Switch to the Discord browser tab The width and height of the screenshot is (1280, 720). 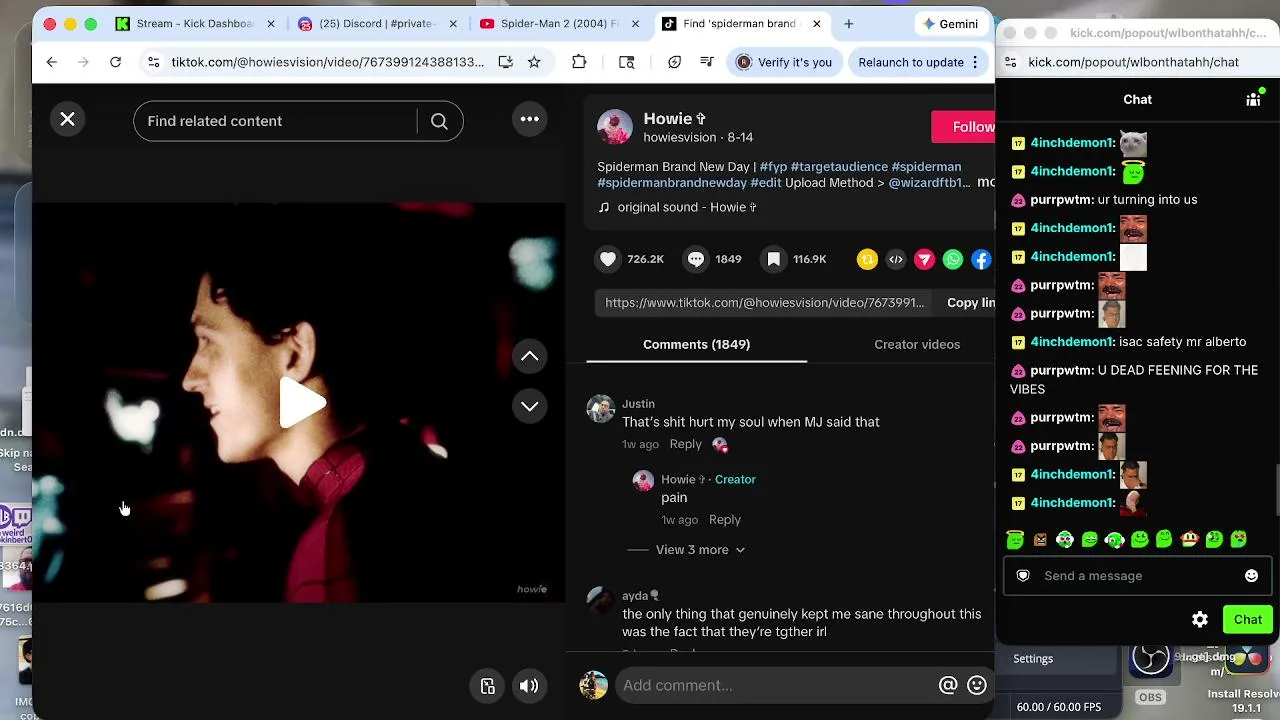coord(377,23)
